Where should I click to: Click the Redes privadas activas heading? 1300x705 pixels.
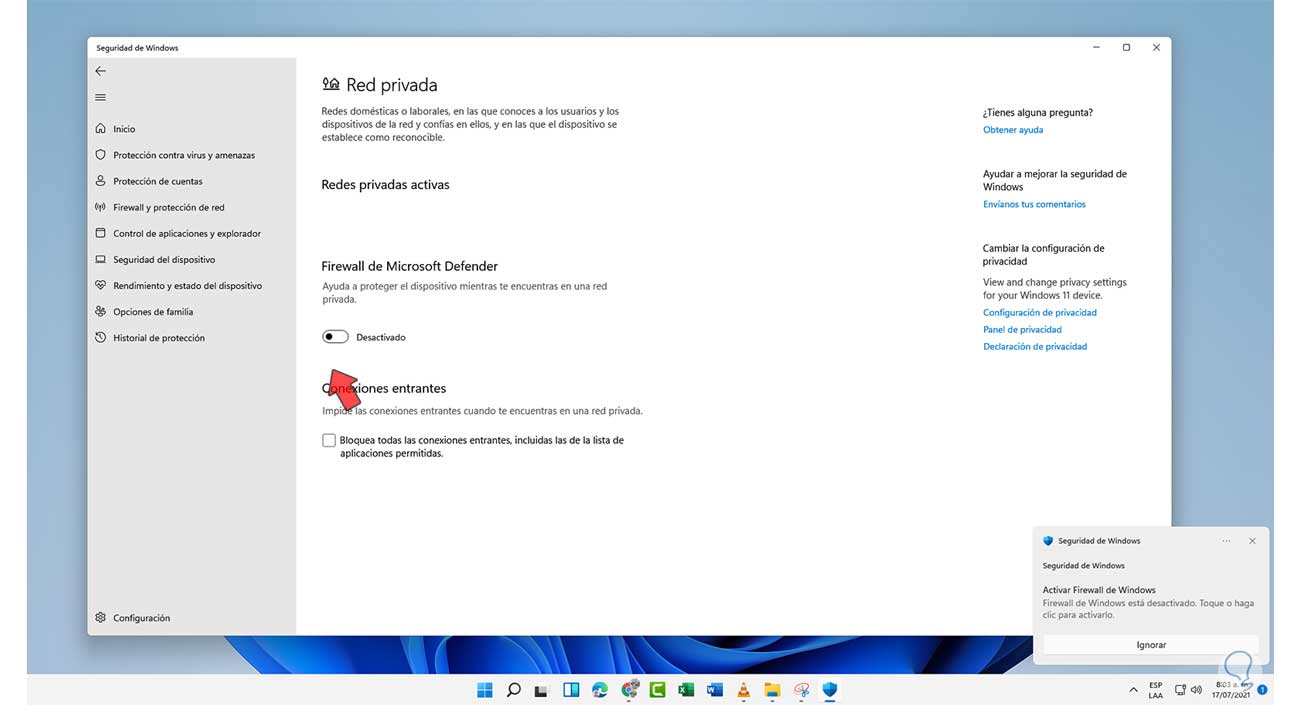[385, 185]
